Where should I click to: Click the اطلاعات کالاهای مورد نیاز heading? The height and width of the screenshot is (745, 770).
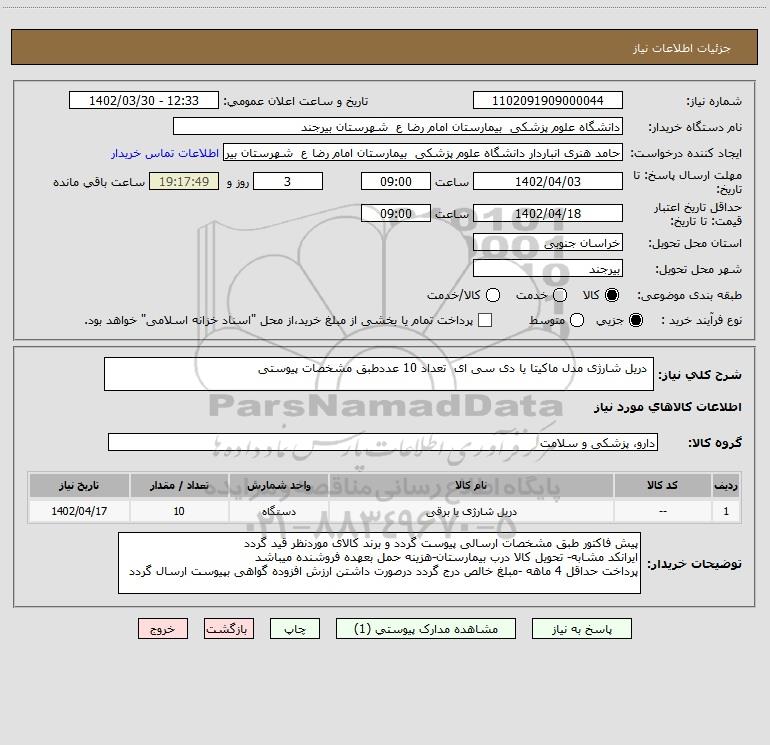[x=668, y=407]
